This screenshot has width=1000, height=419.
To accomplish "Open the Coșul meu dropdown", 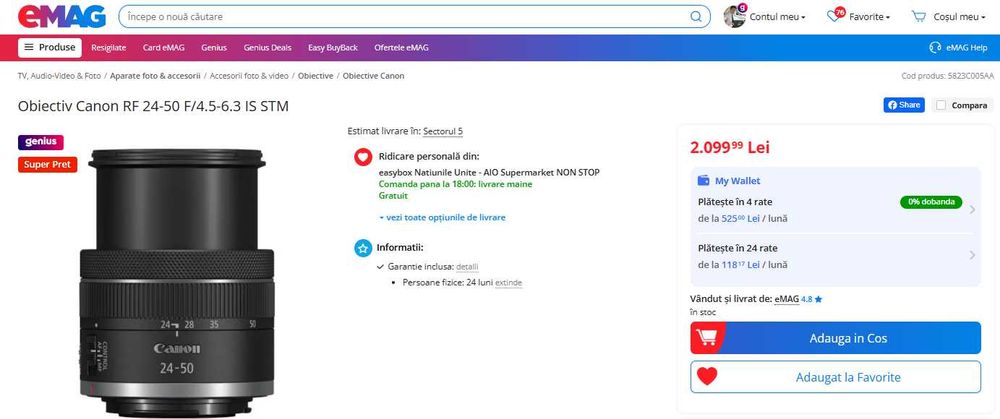I will (x=960, y=17).
